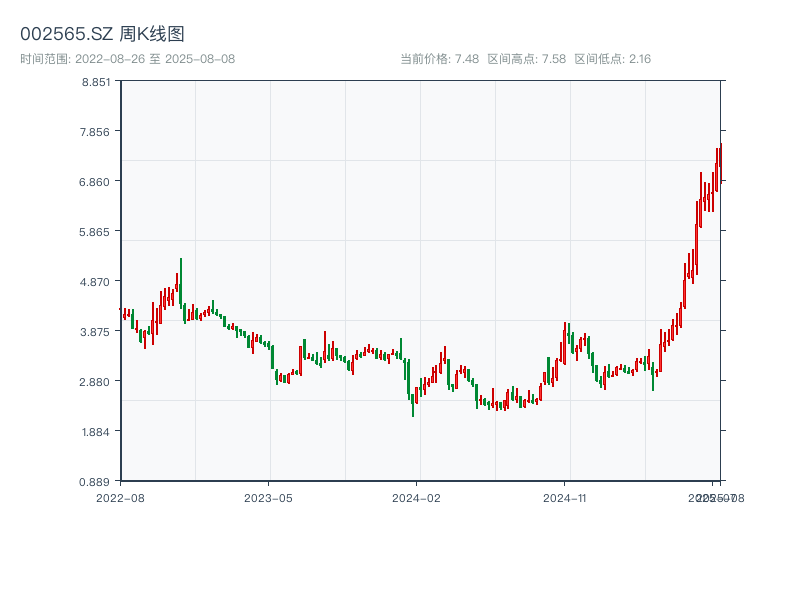Click x-axis date label 2022-08
800x600 pixels.
(x=120, y=498)
